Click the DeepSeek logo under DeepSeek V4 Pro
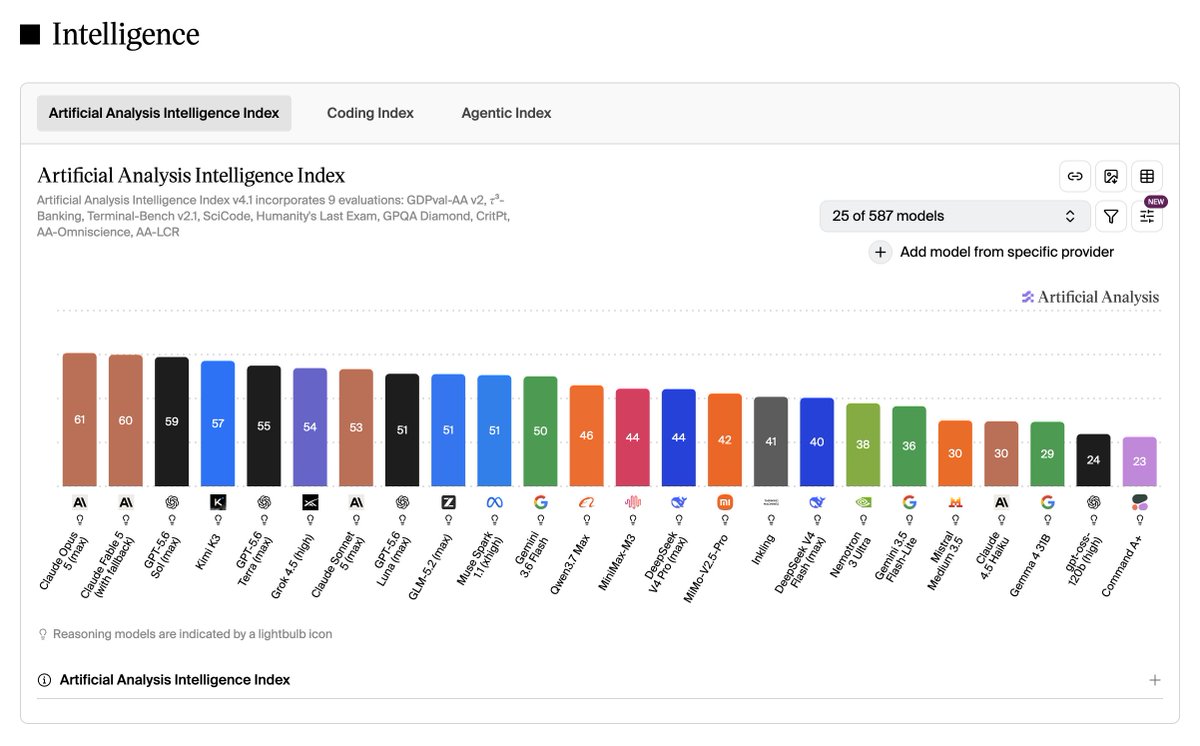1200x746 pixels. (x=678, y=502)
